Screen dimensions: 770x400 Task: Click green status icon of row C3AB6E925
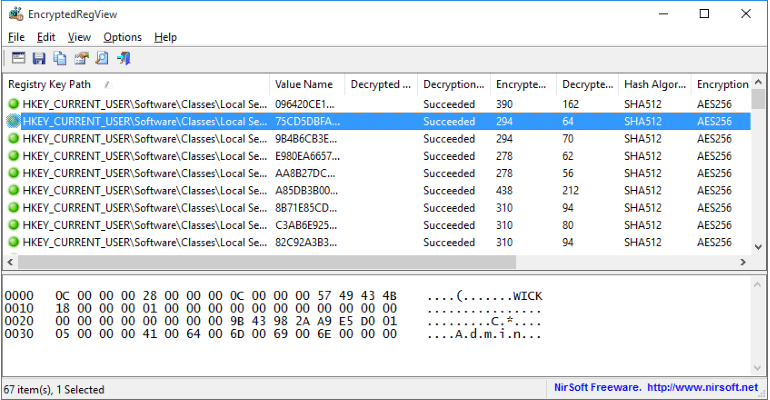(x=14, y=225)
